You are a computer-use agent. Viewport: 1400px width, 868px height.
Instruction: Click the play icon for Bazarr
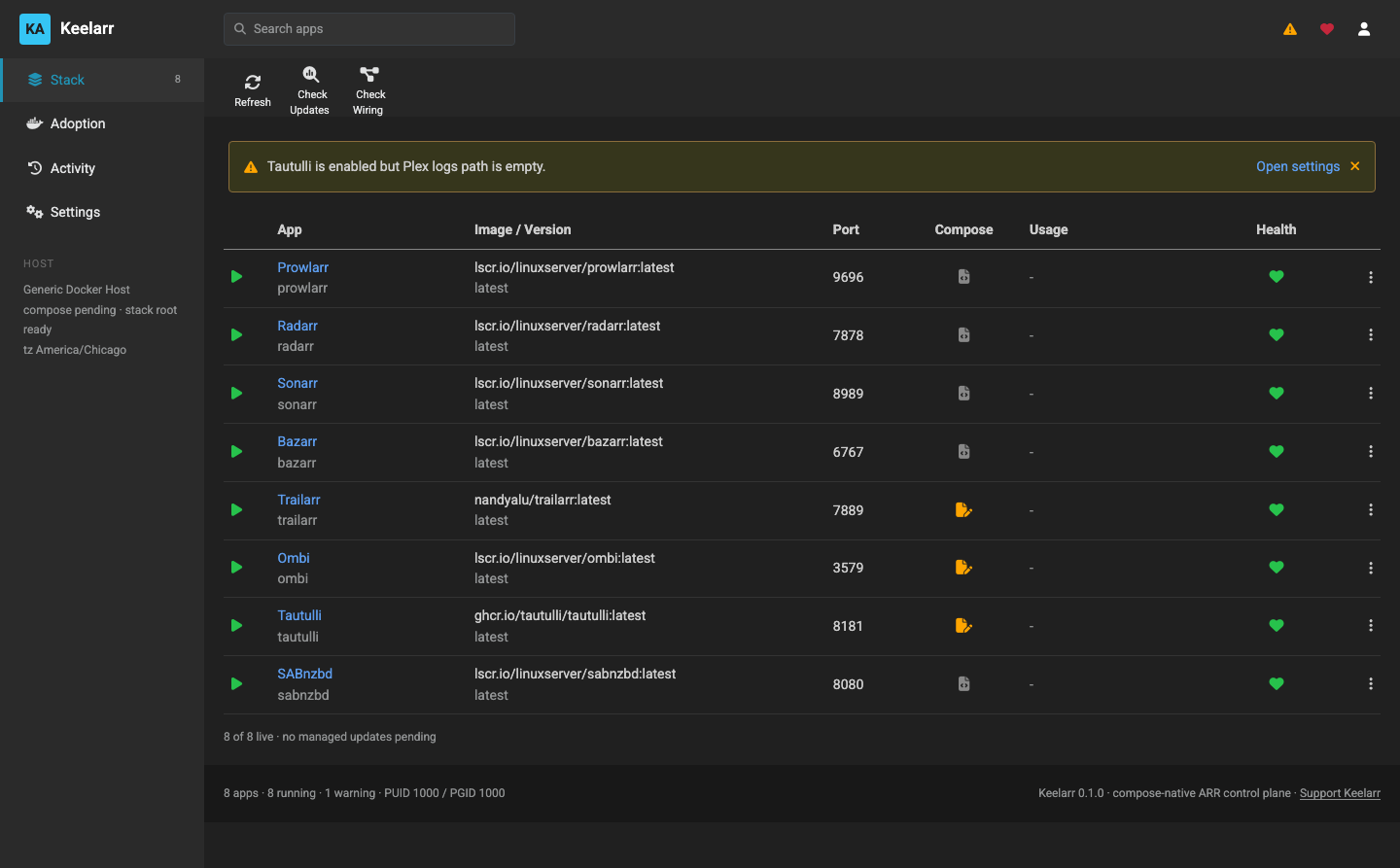(236, 452)
